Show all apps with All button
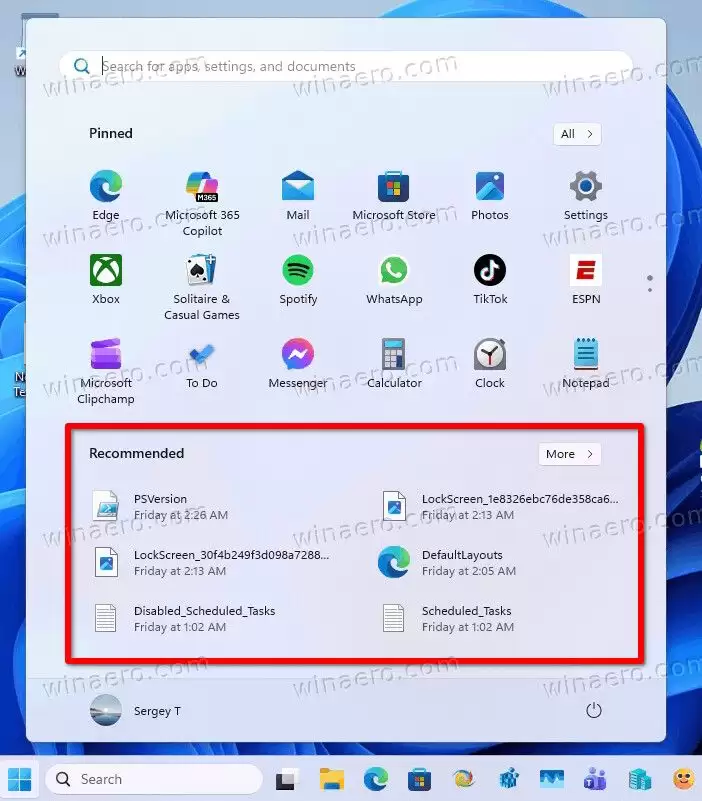The image size is (702, 801). [x=577, y=134]
